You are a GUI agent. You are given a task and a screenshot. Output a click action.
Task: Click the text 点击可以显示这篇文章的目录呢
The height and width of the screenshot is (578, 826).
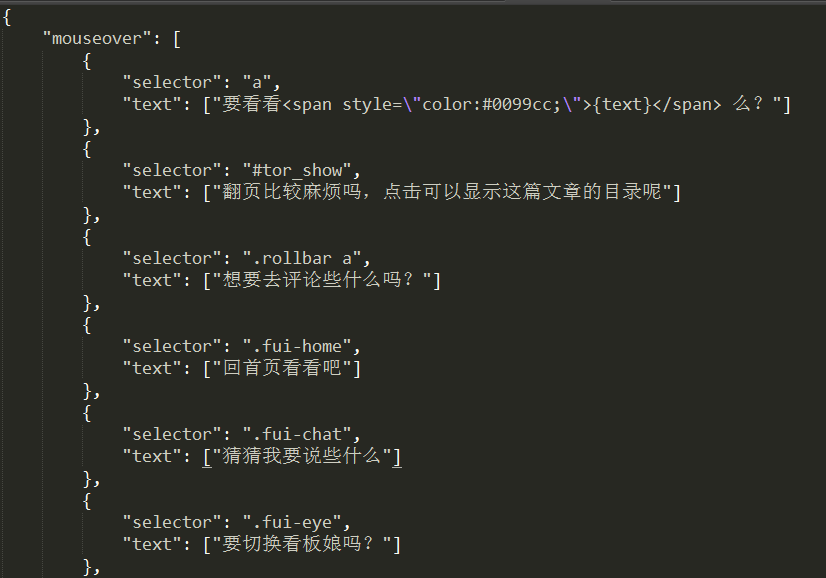point(522,192)
